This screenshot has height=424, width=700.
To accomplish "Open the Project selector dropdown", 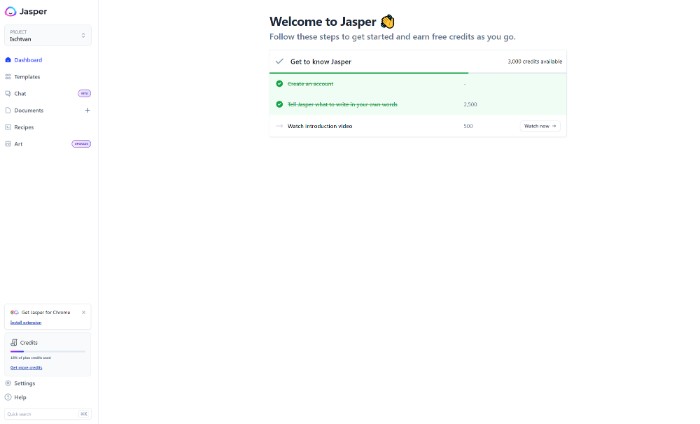I will 48,35.
